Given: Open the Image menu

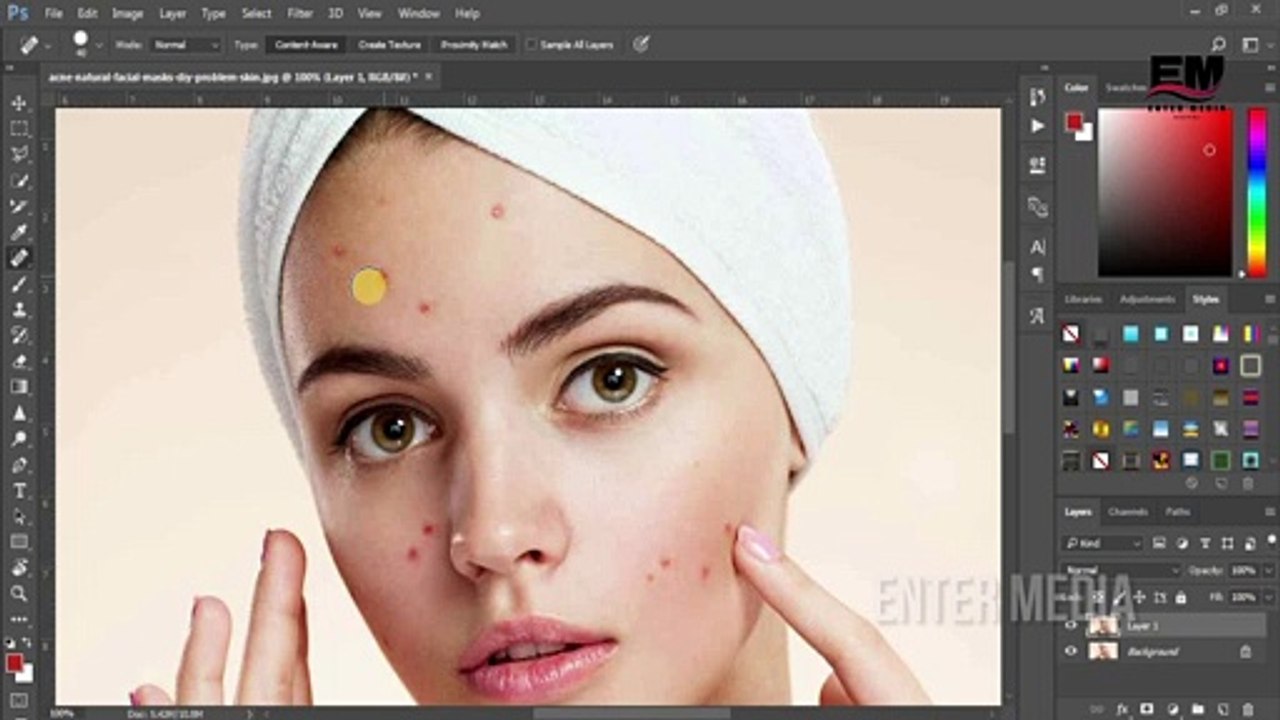Looking at the screenshot, I should (127, 14).
